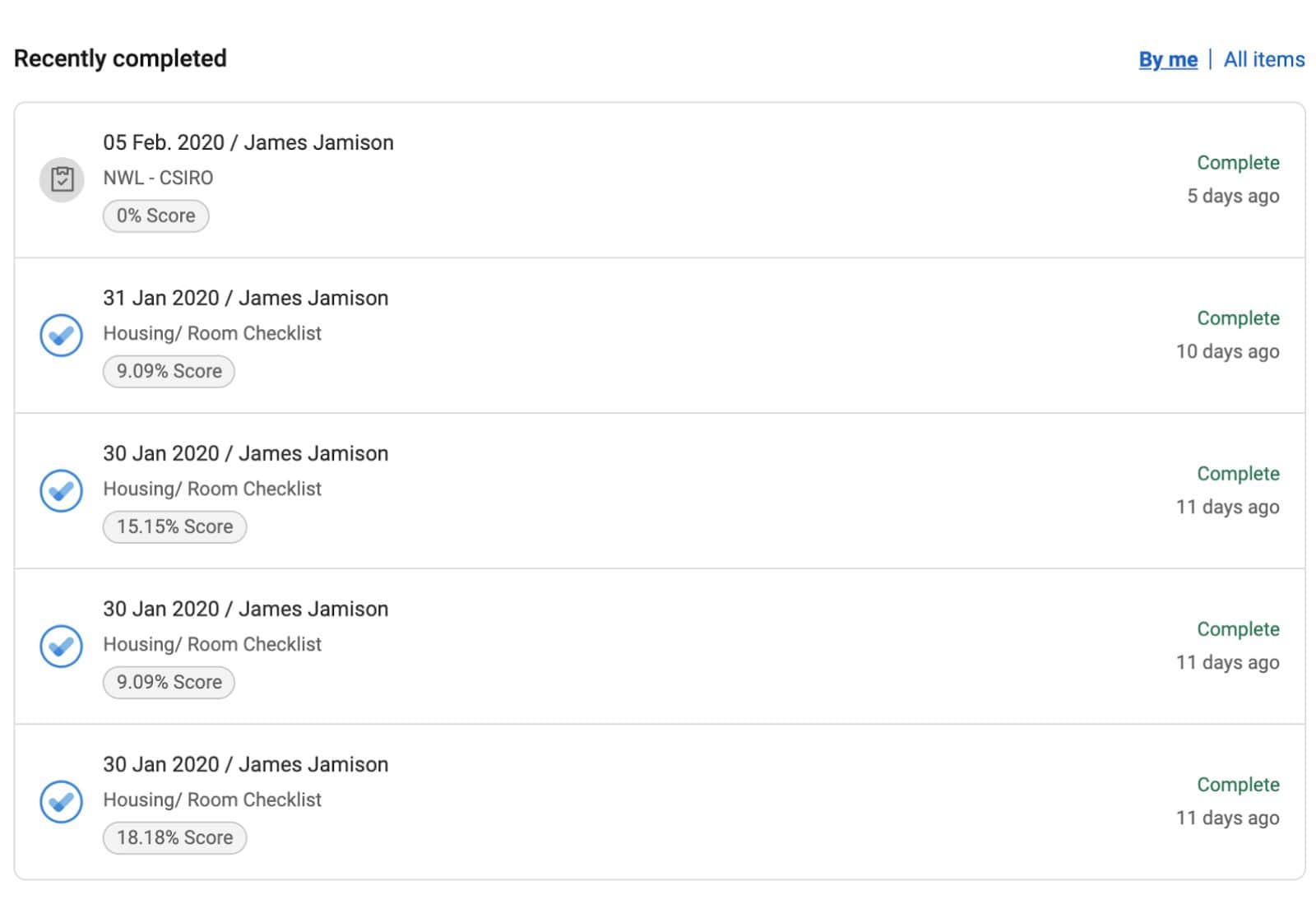Click the 15.15% Score badge
The image size is (1316, 918).
tap(174, 526)
